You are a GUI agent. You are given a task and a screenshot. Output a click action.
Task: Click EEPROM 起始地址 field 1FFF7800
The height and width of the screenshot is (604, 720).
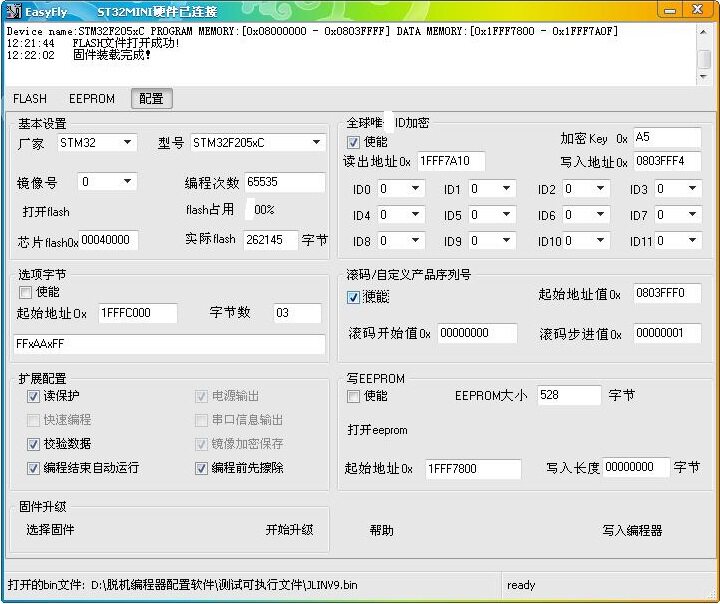[x=473, y=469]
